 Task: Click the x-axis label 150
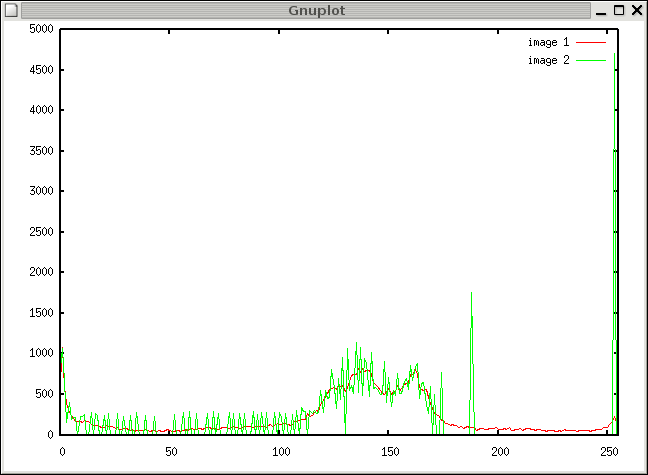tap(390, 452)
